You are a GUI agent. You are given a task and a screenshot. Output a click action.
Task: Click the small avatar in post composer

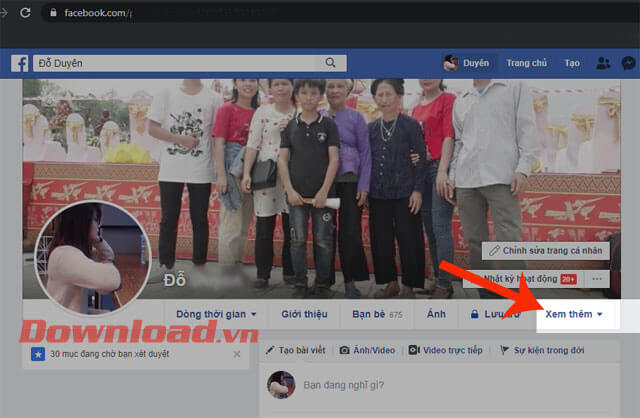tap(281, 385)
